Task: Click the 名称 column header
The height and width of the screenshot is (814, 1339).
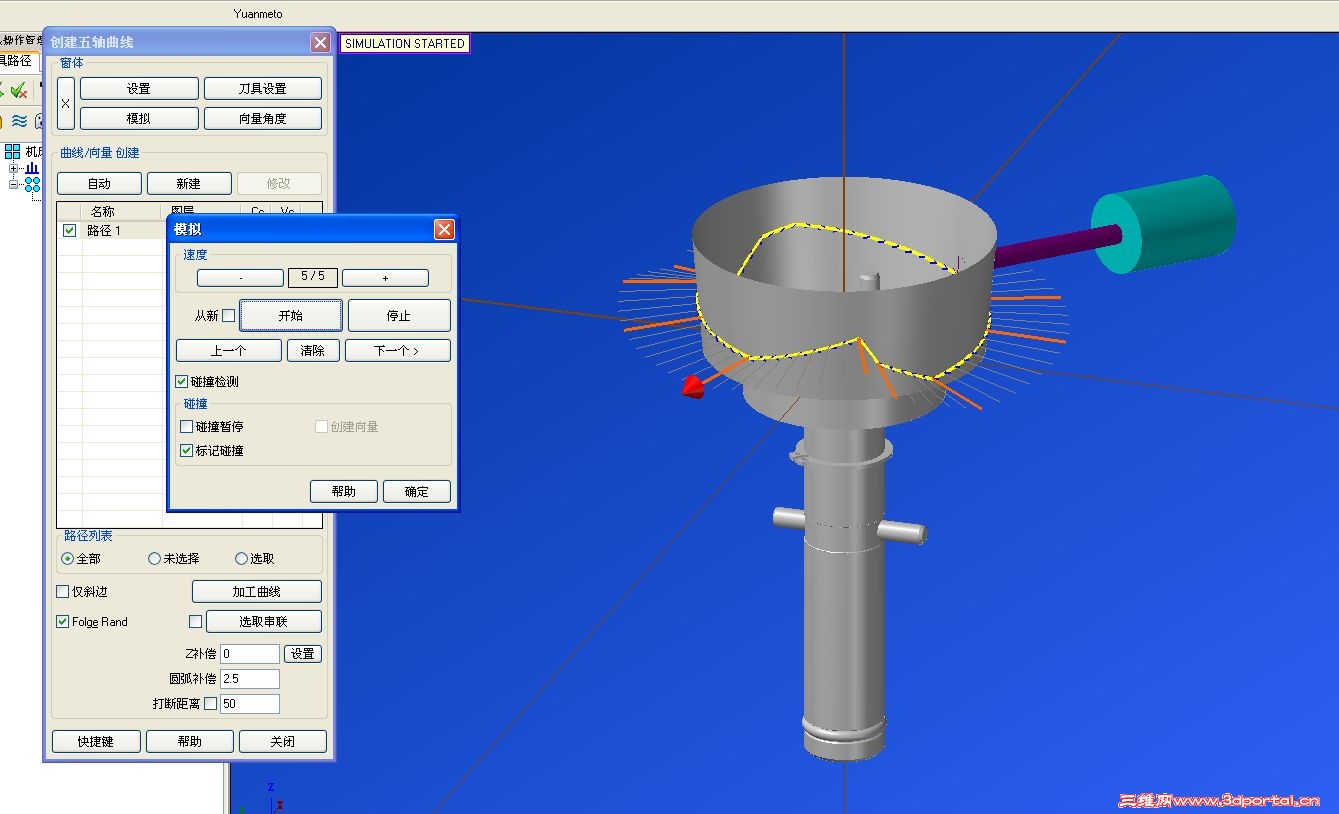Action: [x=103, y=211]
